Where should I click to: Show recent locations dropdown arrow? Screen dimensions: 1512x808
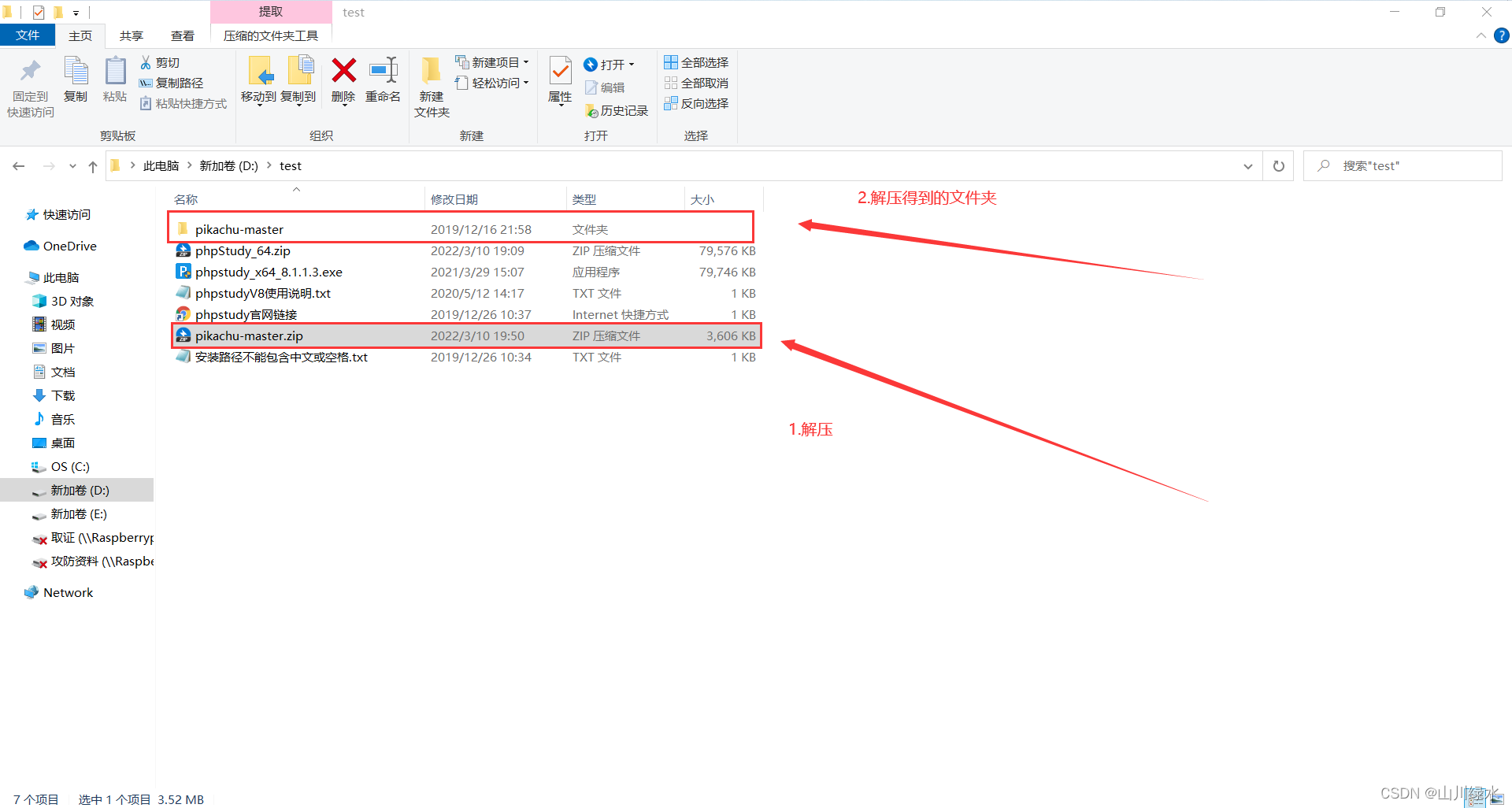coord(72,166)
